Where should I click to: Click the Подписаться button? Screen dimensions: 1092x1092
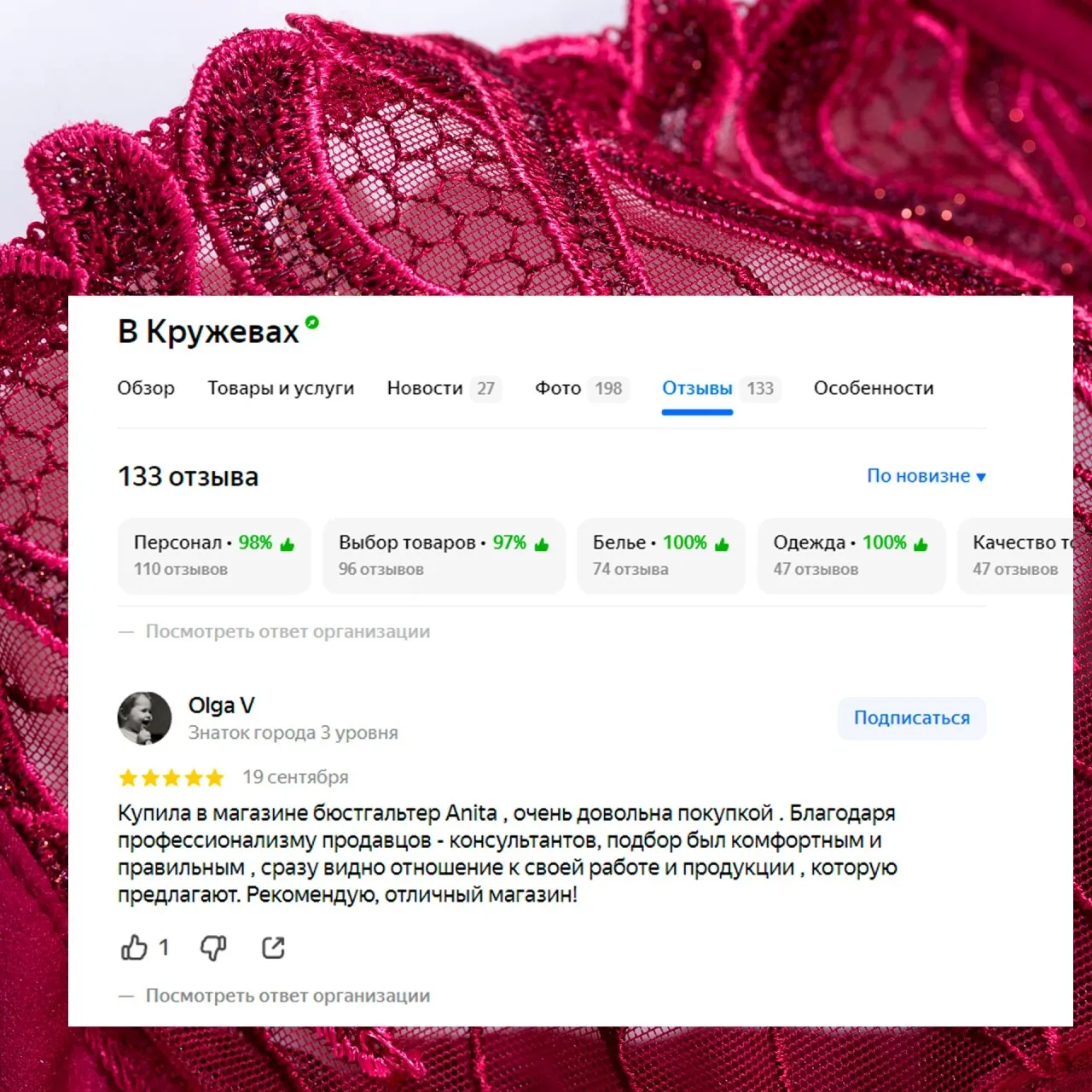click(912, 718)
